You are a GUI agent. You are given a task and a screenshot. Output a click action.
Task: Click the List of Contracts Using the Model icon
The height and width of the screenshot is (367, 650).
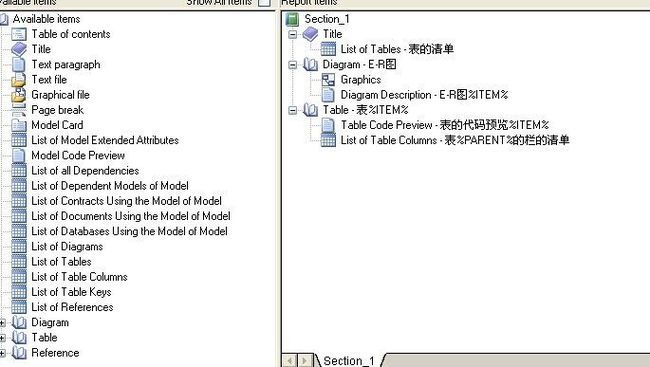(x=19, y=201)
